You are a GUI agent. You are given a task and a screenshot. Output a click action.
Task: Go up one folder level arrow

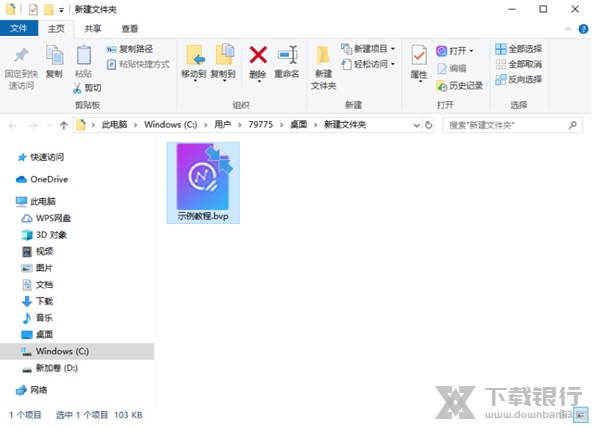(63, 125)
